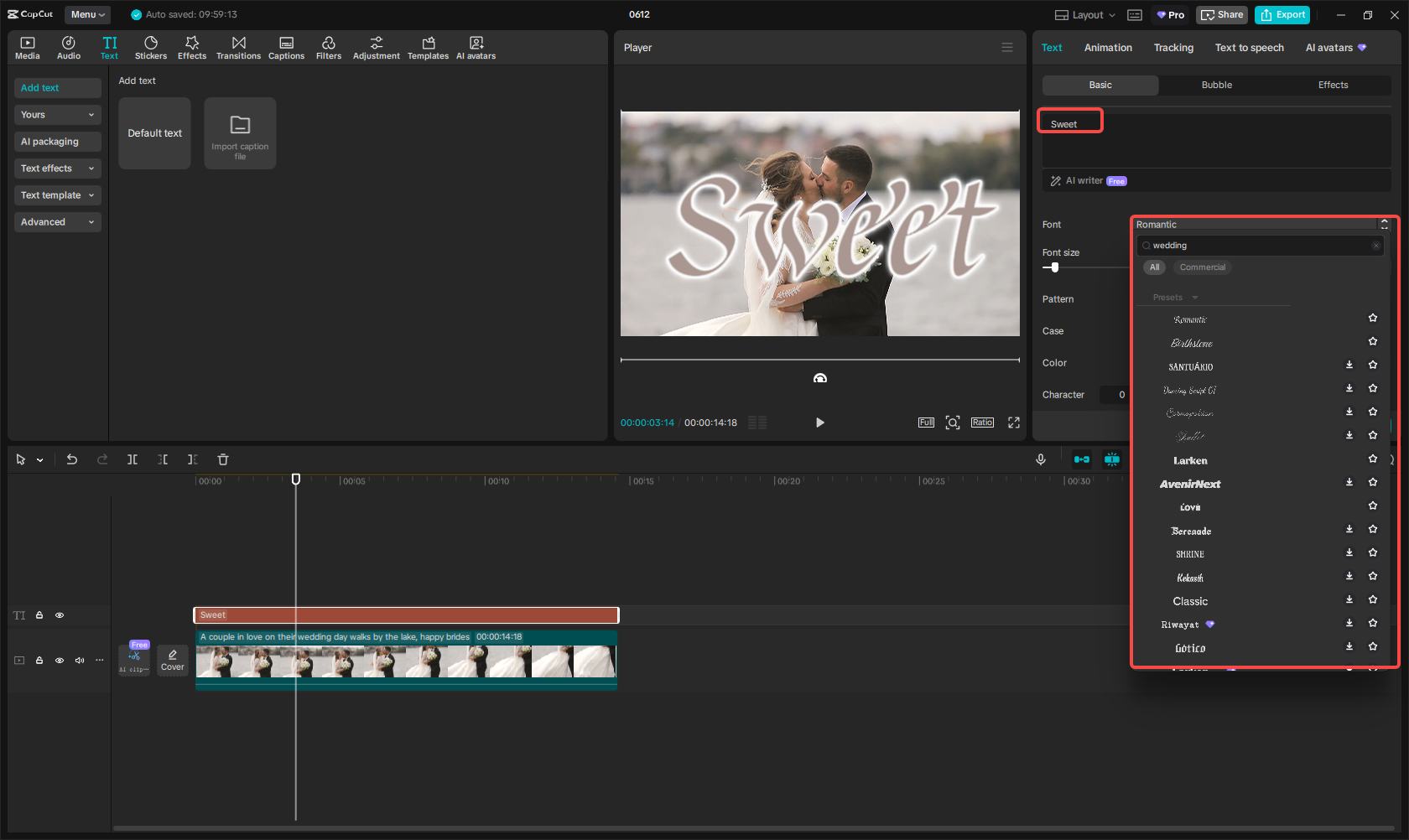Expand the Text effects section
The height and width of the screenshot is (840, 1409).
pos(57,169)
